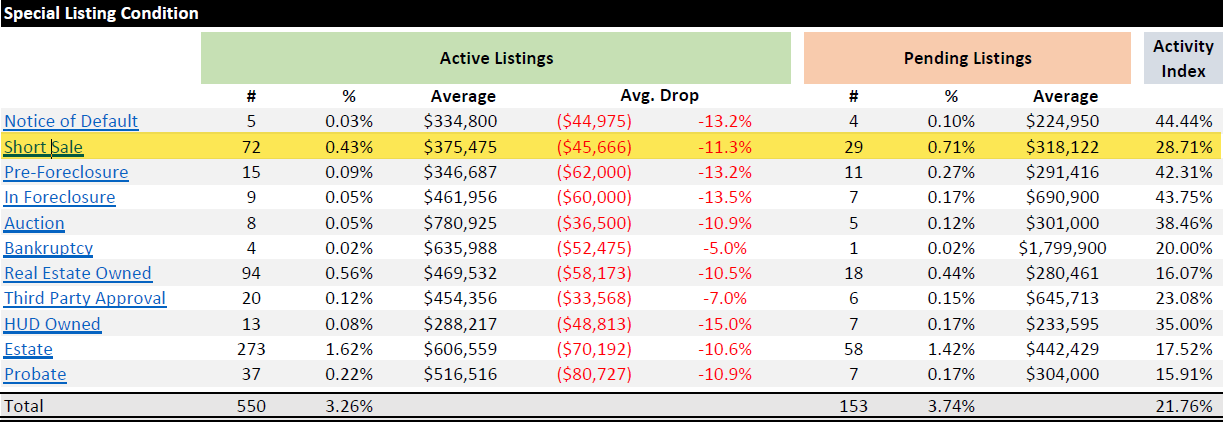The image size is (1223, 422).
Task: Click the Estate link
Action: (x=28, y=349)
